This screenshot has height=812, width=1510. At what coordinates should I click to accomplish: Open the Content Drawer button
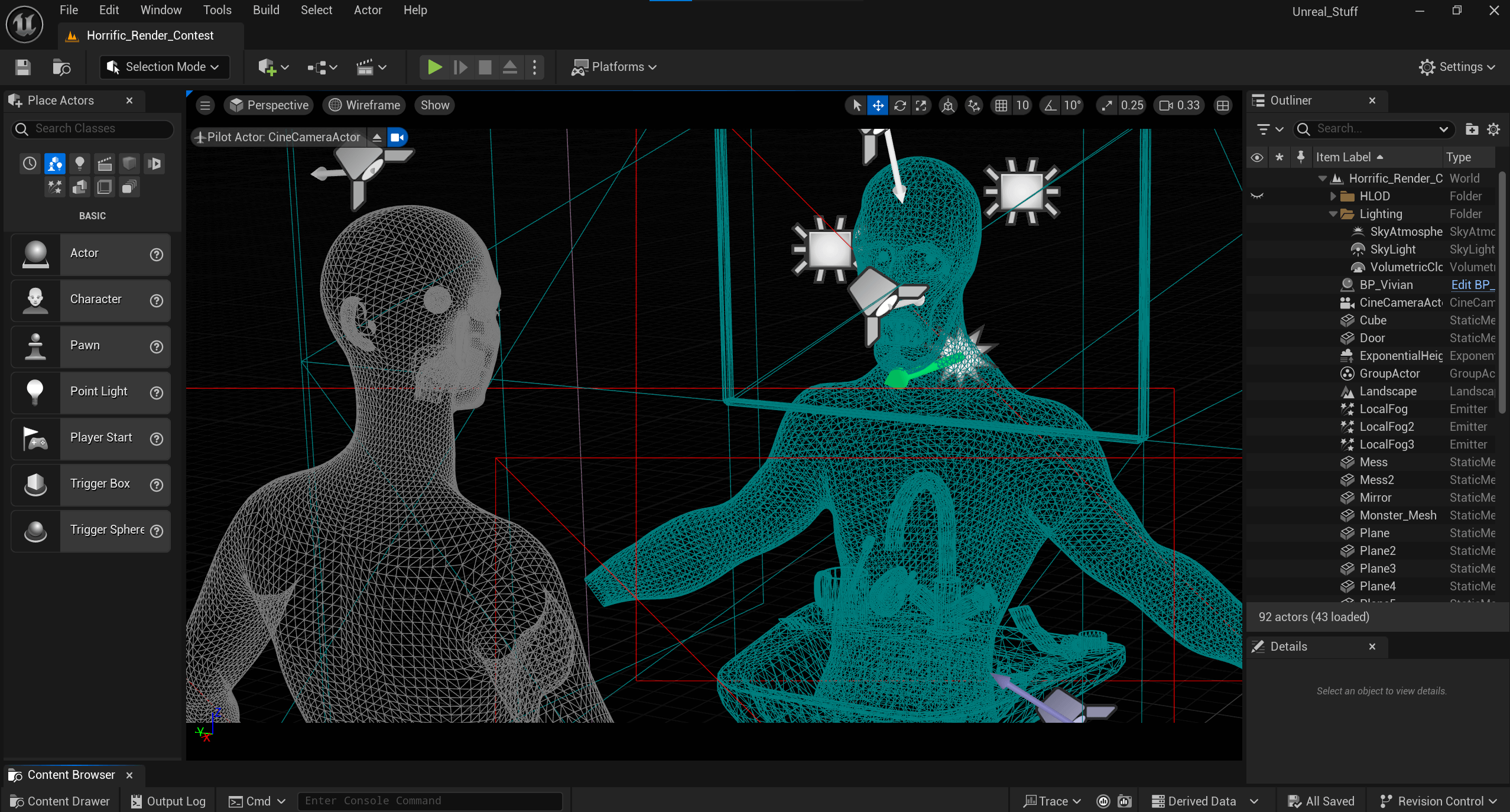[60, 801]
